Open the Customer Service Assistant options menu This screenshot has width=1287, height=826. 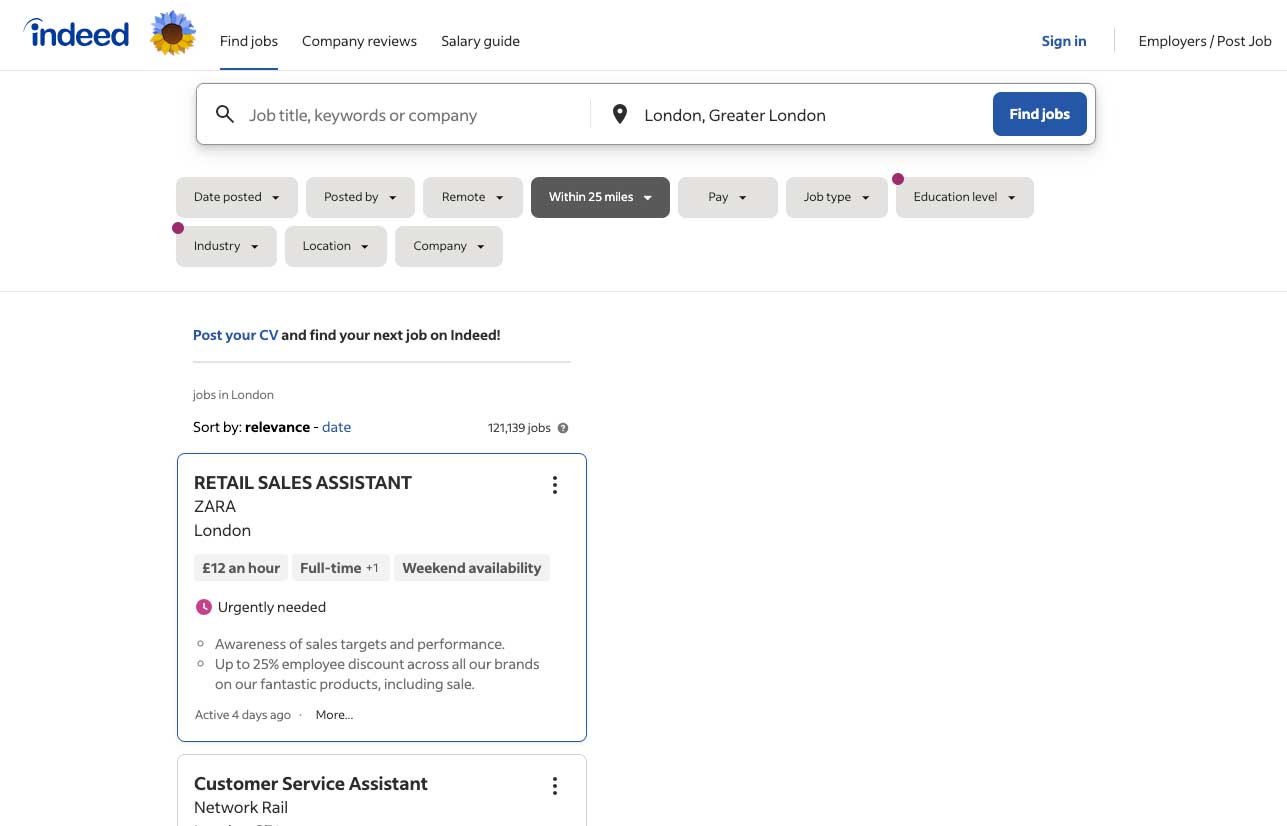click(555, 786)
